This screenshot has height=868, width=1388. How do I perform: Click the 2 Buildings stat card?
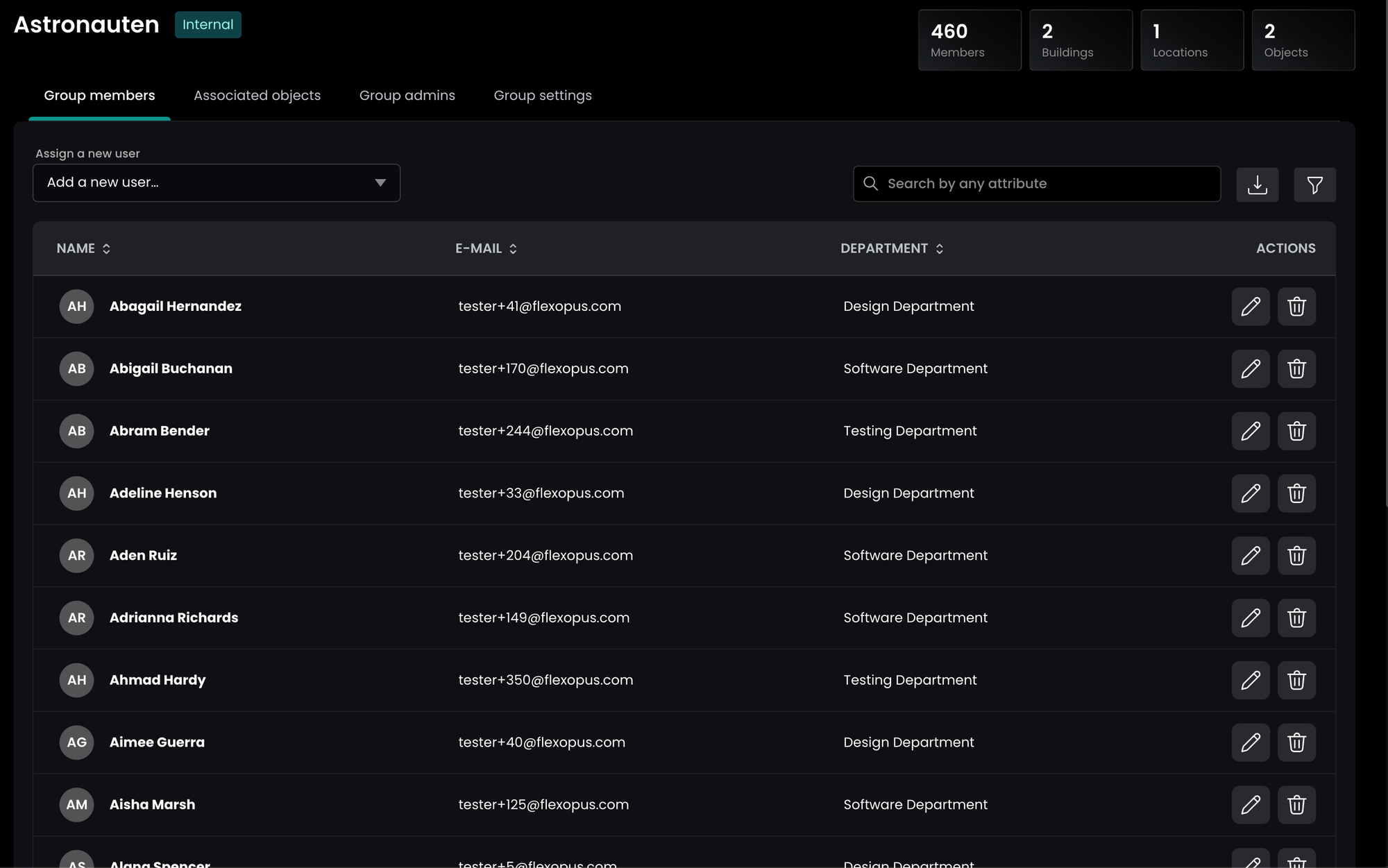pos(1080,40)
